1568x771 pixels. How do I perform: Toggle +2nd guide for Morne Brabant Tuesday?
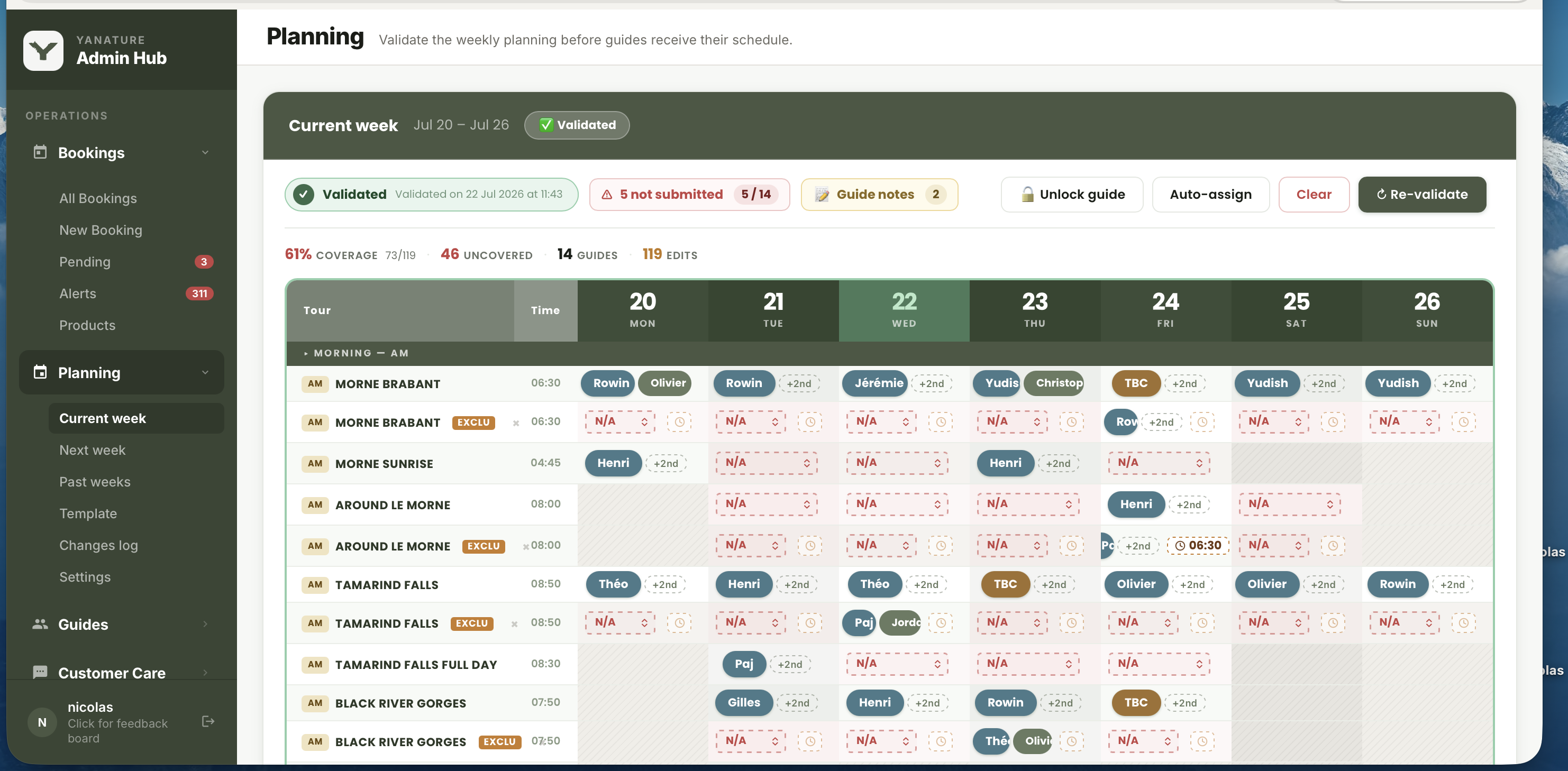point(799,383)
